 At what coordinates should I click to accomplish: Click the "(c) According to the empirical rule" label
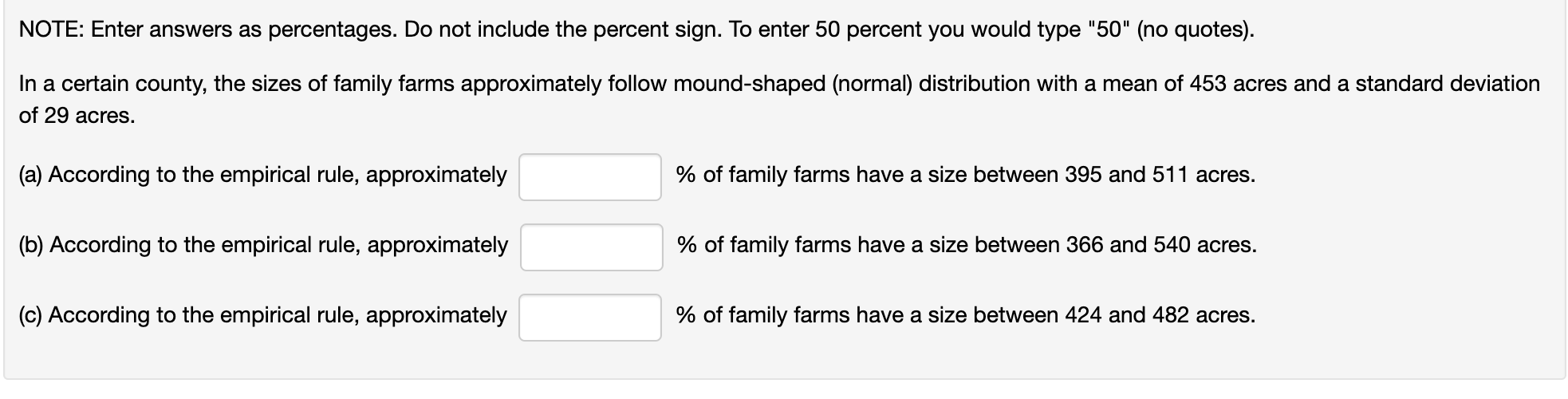tap(262, 315)
